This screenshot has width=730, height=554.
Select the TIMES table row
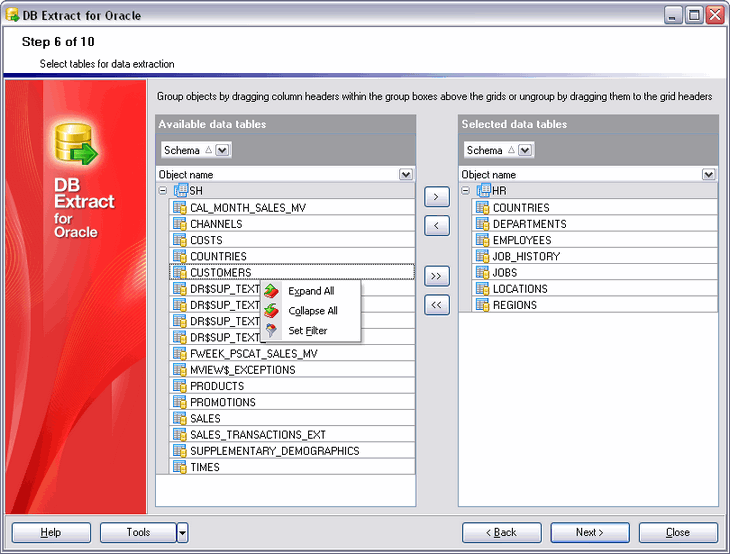[x=292, y=466]
